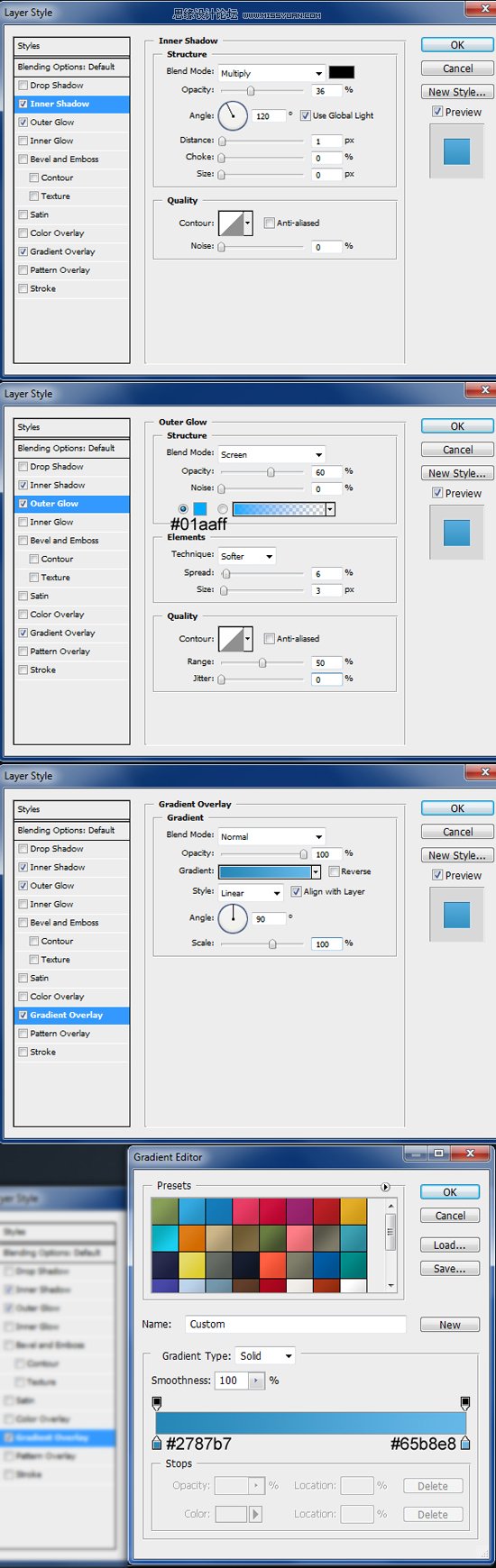Pick the golden yellow gradient preset swatch

[x=354, y=1212]
